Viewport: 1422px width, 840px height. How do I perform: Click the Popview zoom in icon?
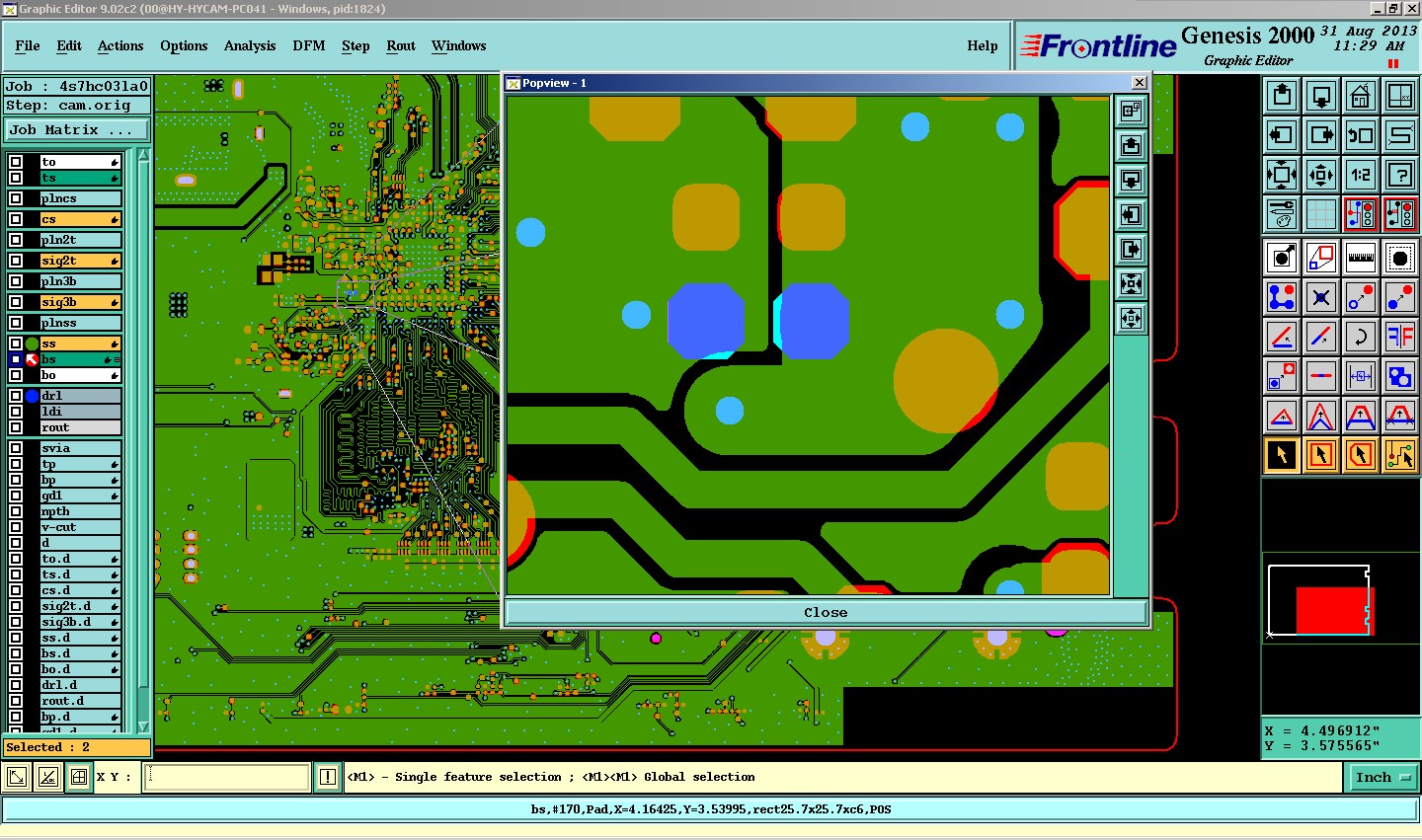click(x=1132, y=284)
